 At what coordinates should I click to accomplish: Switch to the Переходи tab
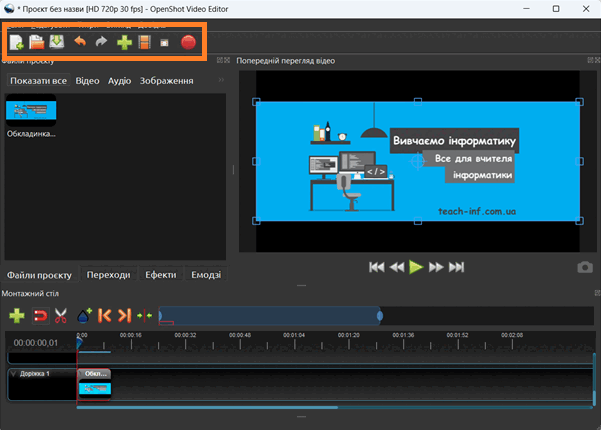pyautogui.click(x=108, y=275)
